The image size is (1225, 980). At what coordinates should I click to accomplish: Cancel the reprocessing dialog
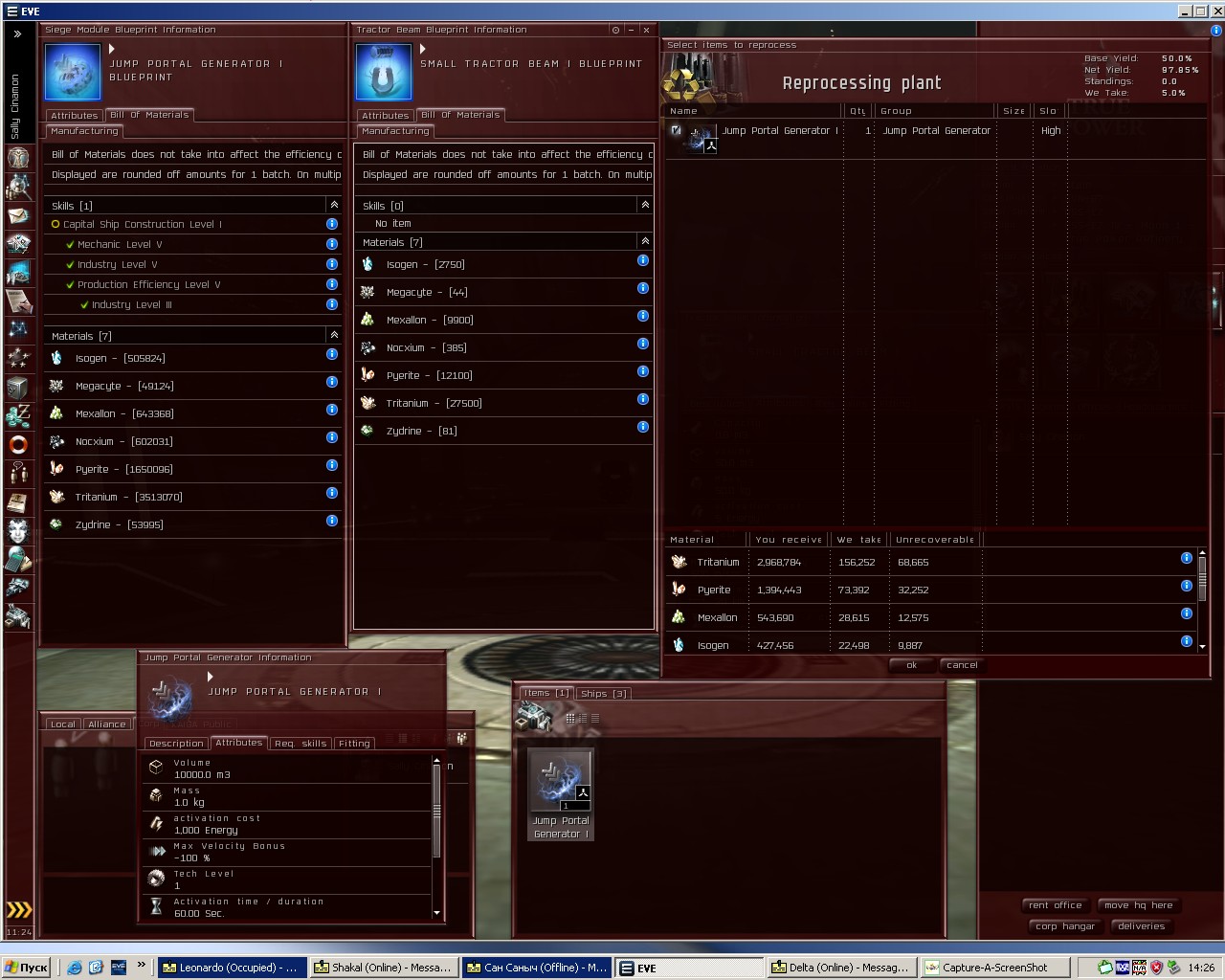tap(962, 665)
